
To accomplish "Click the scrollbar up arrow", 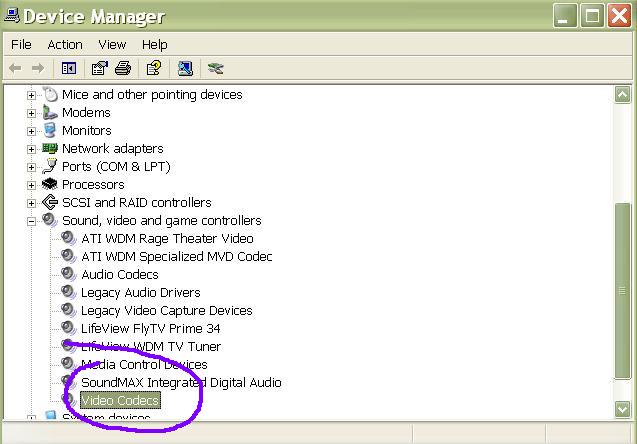I will pos(622,95).
